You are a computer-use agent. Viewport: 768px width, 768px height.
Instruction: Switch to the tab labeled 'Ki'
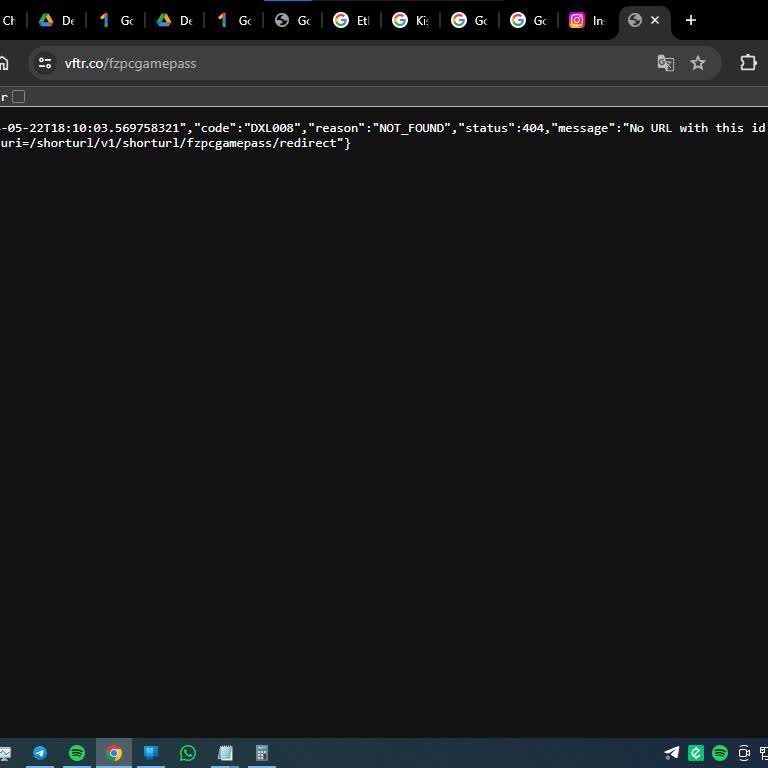click(410, 20)
